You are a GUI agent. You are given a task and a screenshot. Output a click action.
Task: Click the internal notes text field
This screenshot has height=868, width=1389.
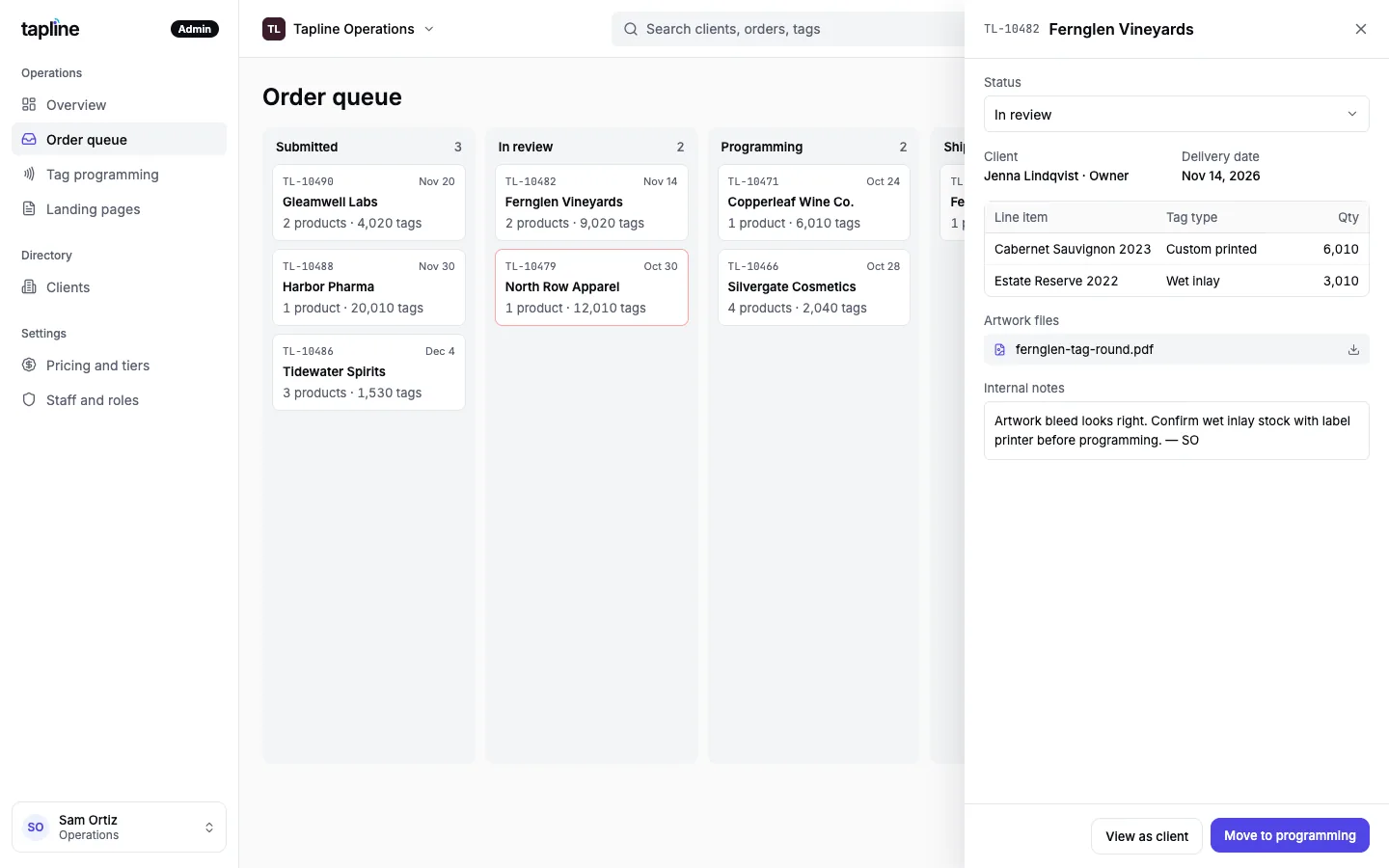click(x=1177, y=430)
